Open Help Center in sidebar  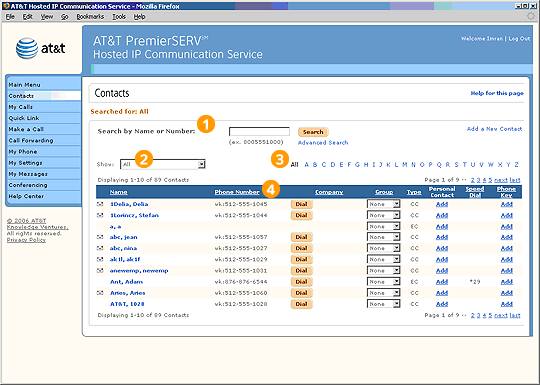click(26, 196)
